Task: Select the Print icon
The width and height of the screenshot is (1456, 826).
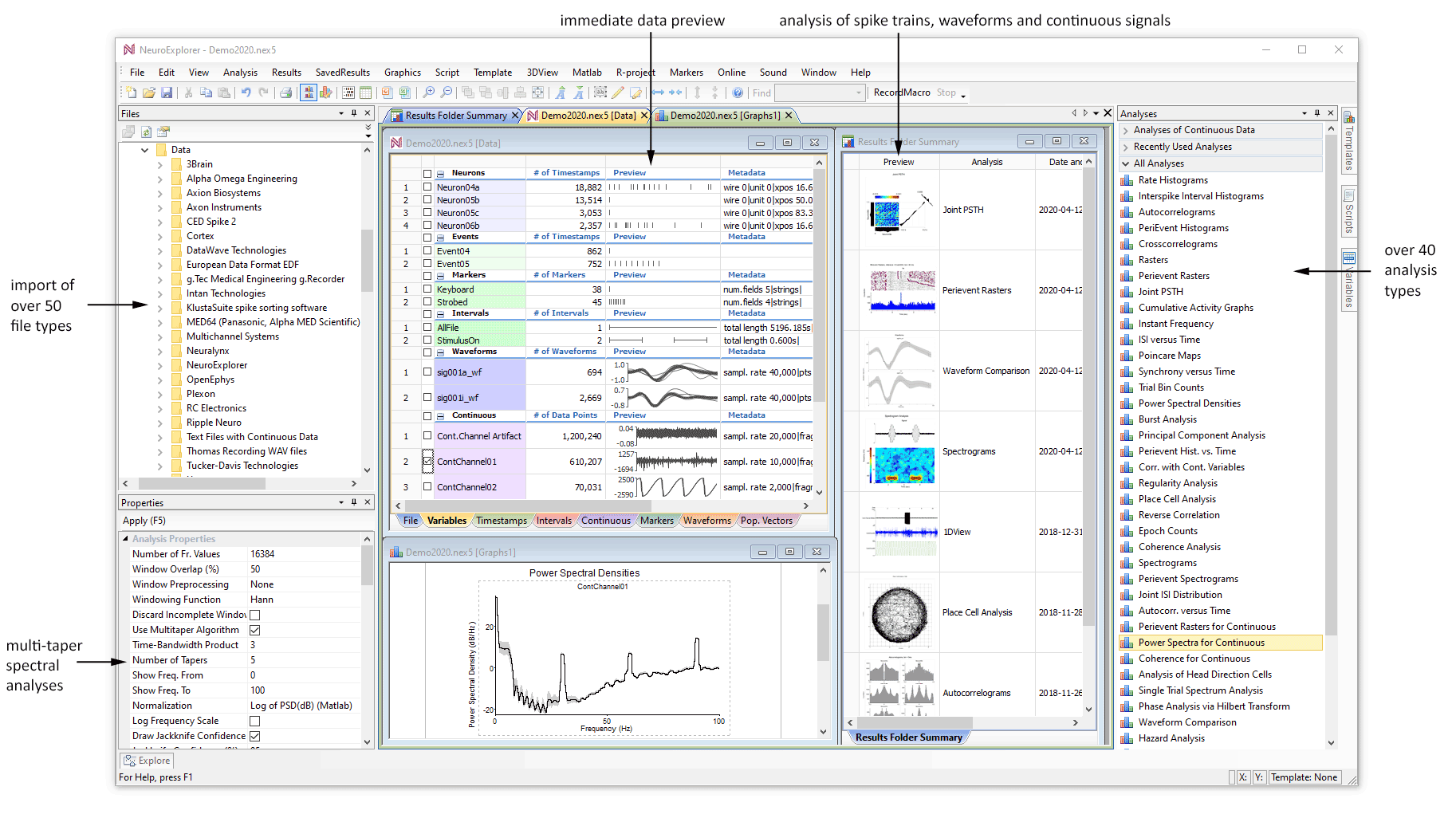Action: point(286,93)
